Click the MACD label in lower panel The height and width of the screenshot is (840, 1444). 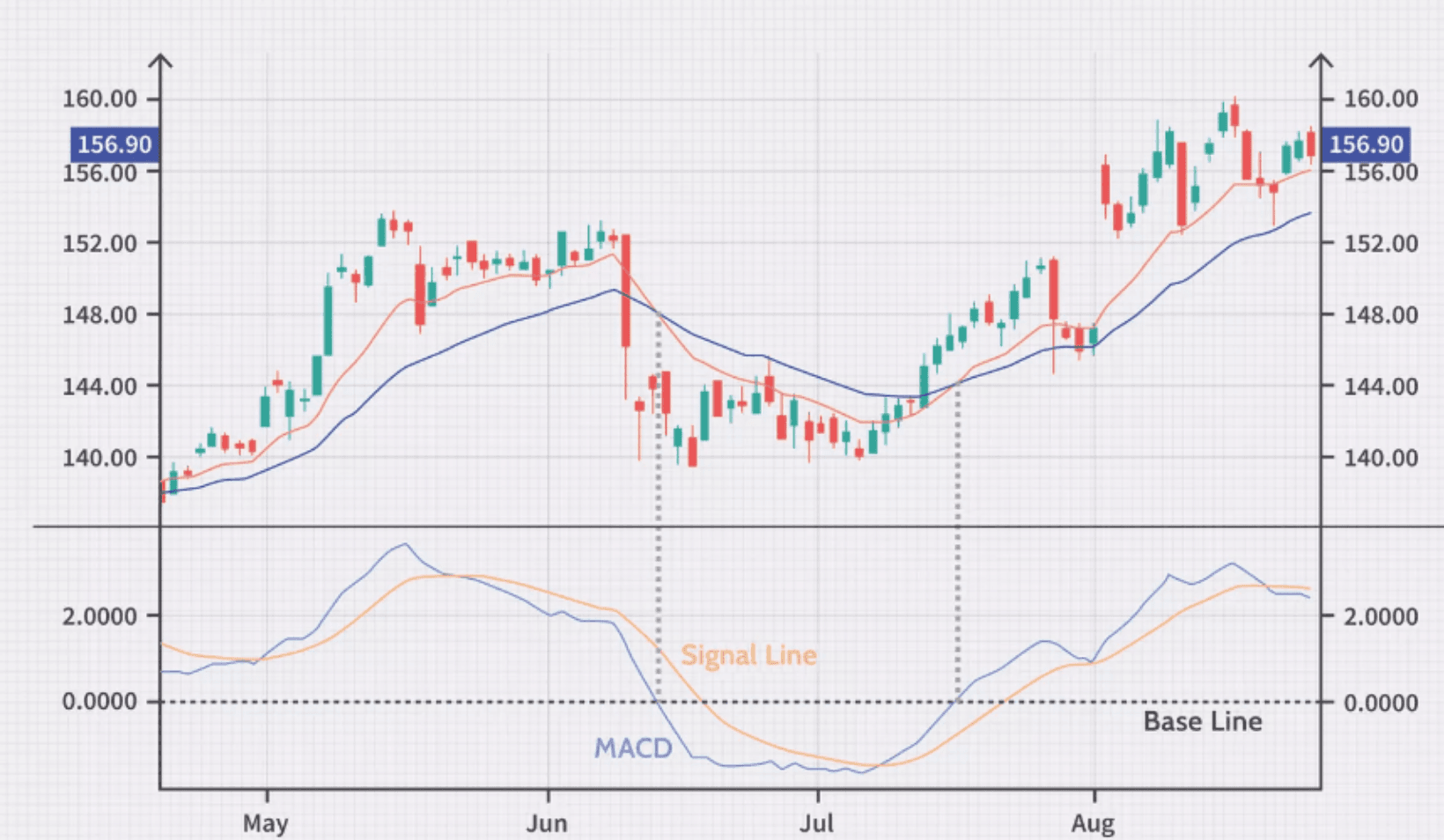[x=632, y=748]
